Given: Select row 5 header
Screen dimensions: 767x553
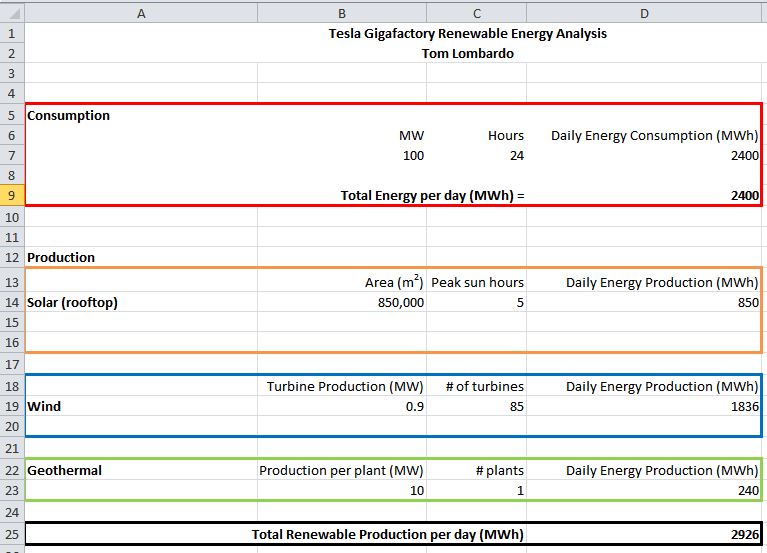Looking at the screenshot, I should click(x=12, y=115).
